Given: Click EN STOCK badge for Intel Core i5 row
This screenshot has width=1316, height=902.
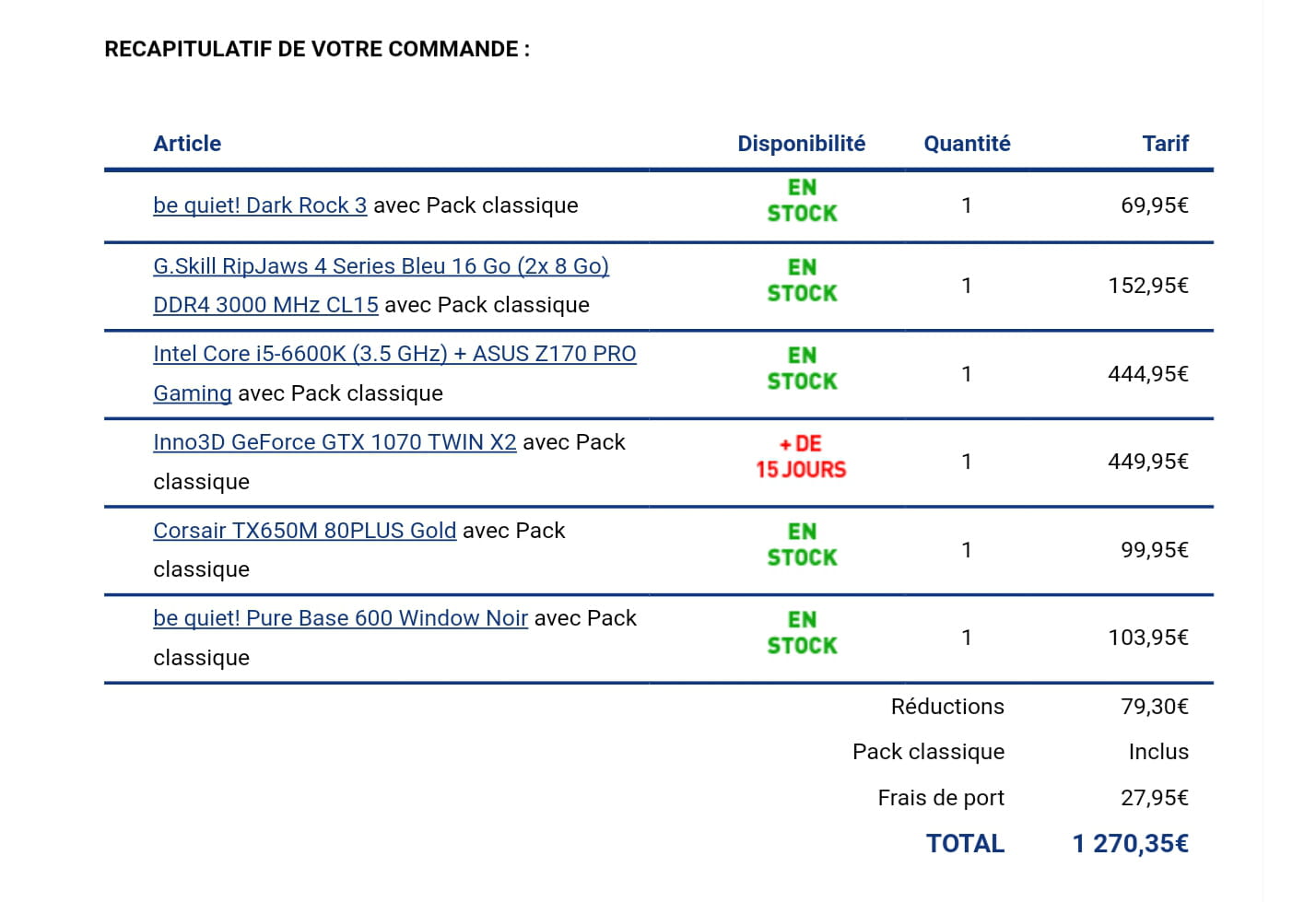Looking at the screenshot, I should 802,369.
